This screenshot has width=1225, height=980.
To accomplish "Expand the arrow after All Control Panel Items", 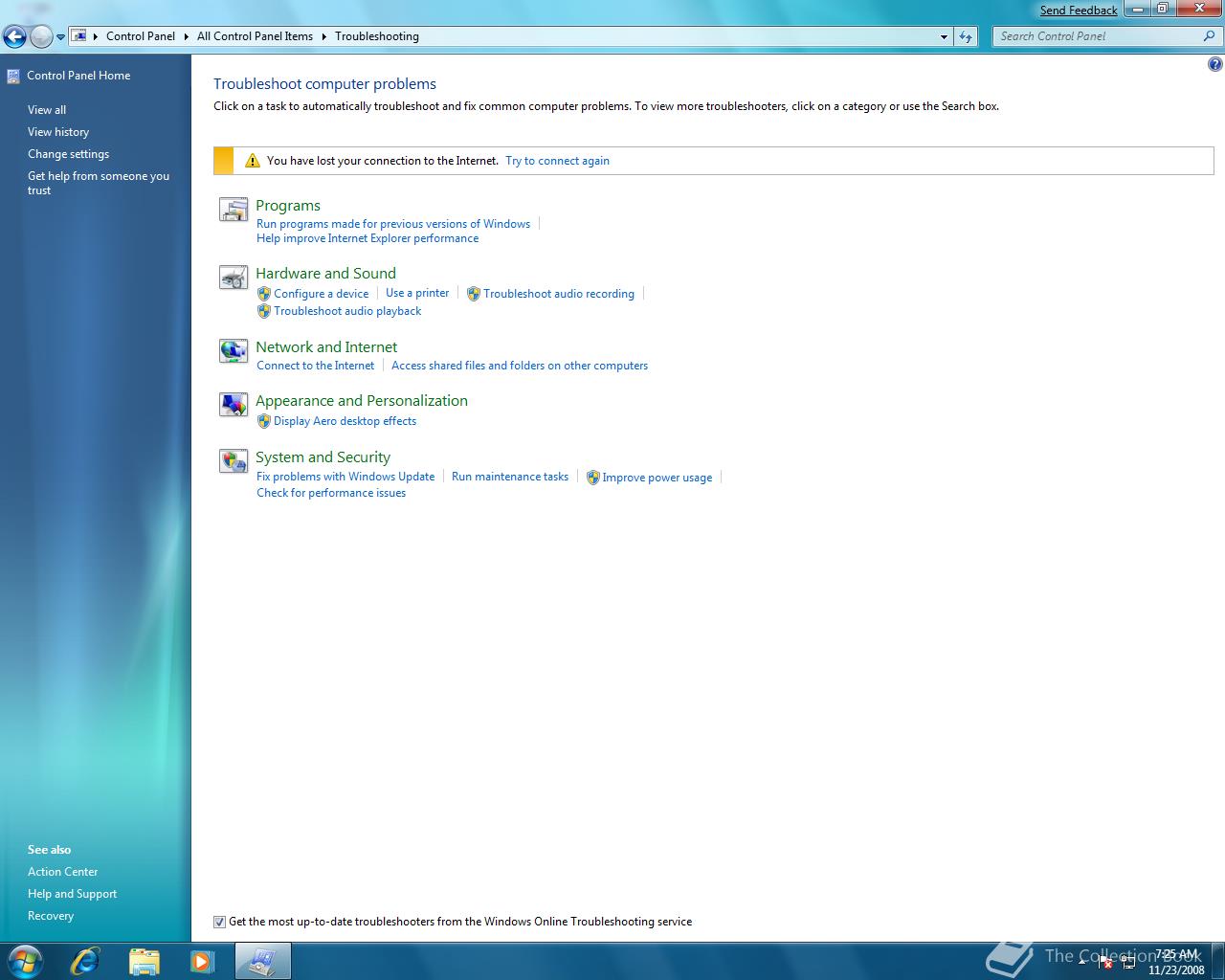I will pos(323,36).
